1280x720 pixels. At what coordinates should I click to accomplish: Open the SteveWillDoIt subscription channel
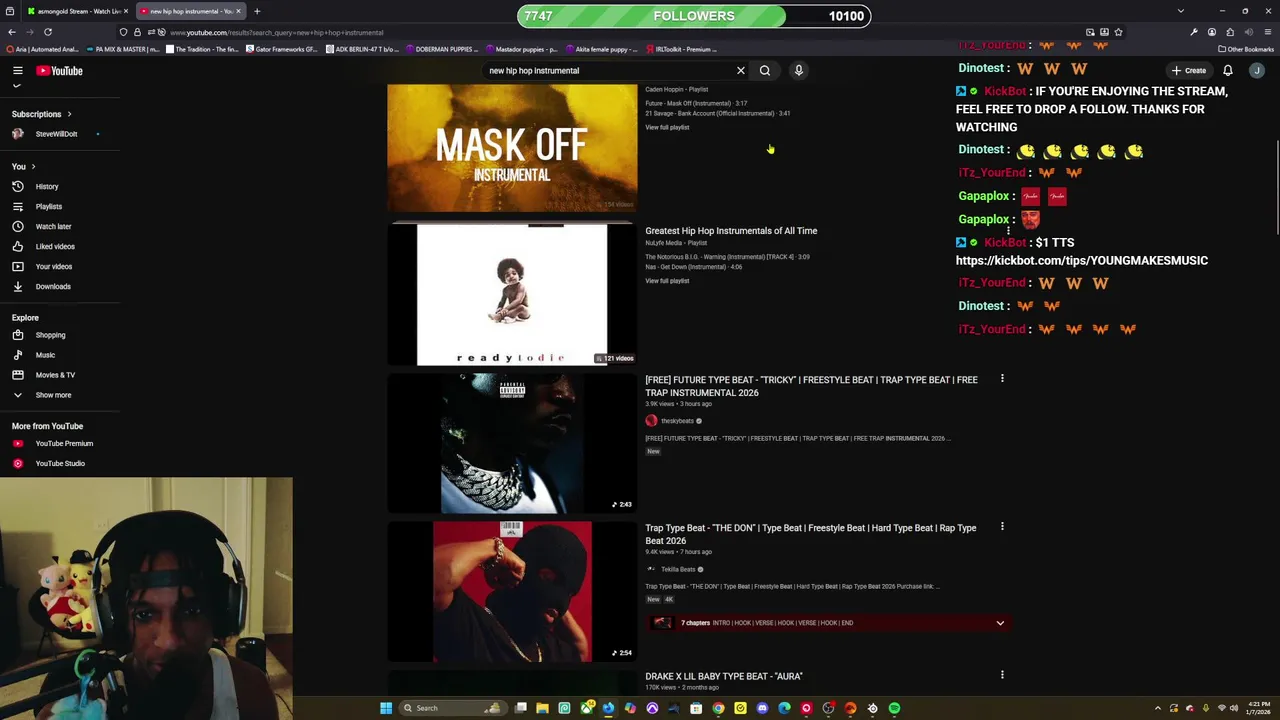(x=56, y=134)
